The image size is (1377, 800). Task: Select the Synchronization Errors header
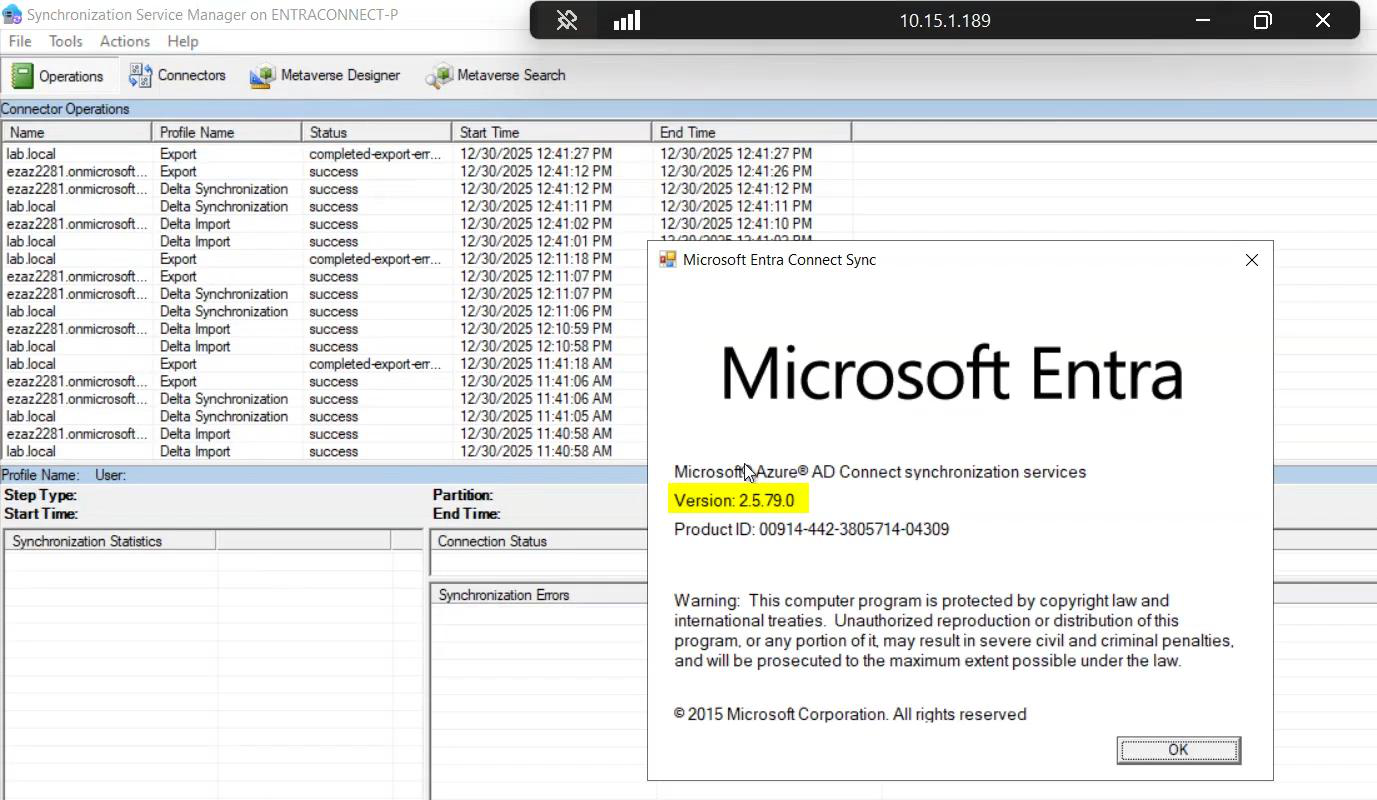[x=540, y=595]
